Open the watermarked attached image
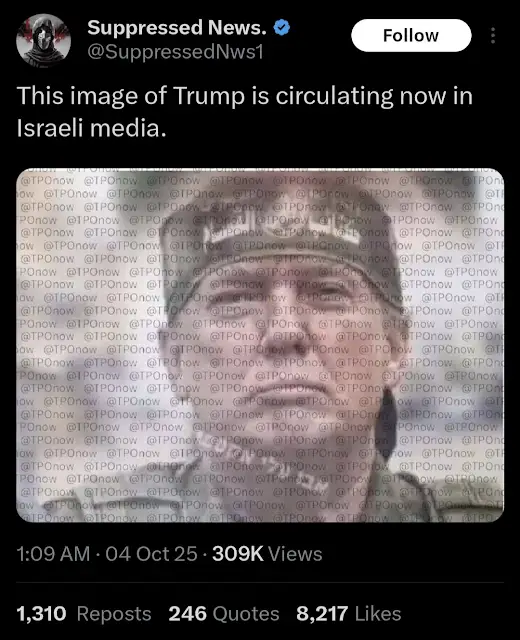Screen dimensions: 520x640 coord(260,345)
